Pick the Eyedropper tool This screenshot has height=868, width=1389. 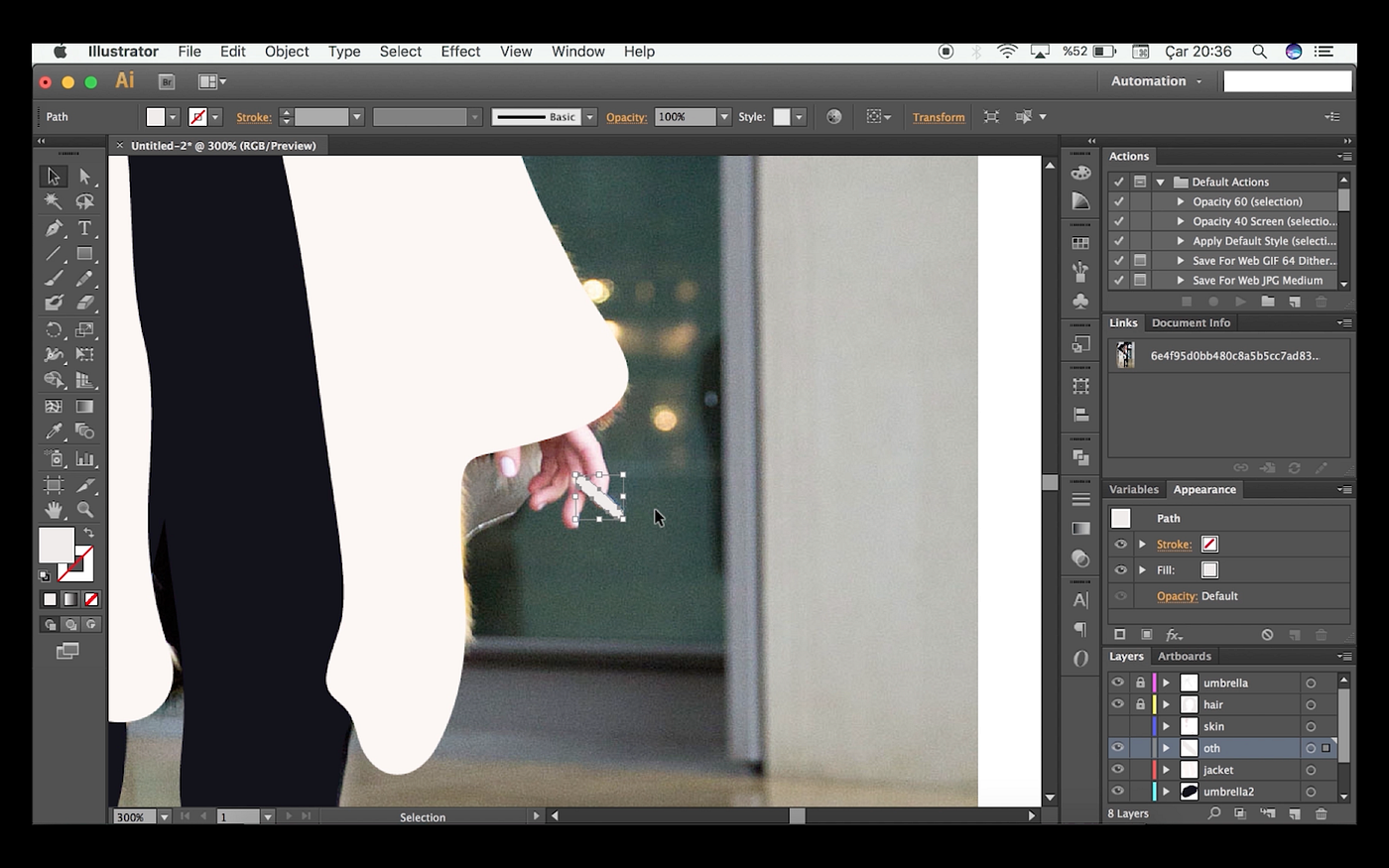coord(54,432)
